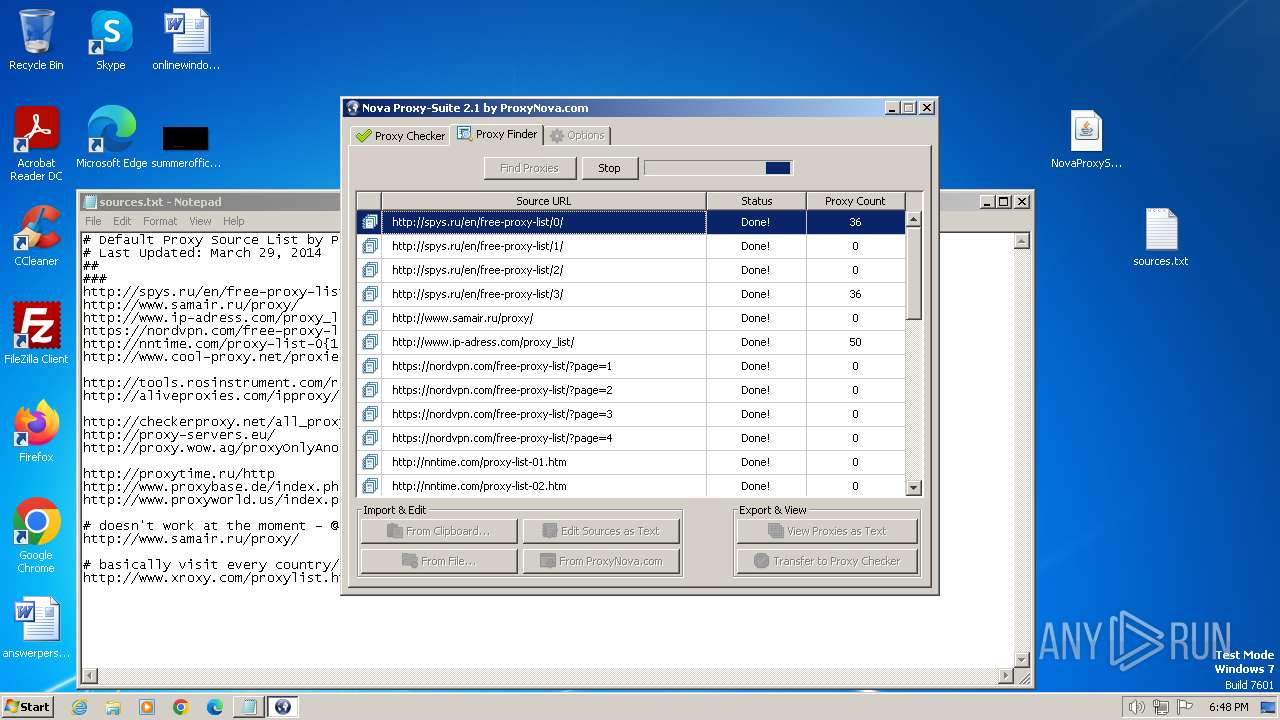
Task: Click the Notepad taskbar button
Action: click(248, 707)
